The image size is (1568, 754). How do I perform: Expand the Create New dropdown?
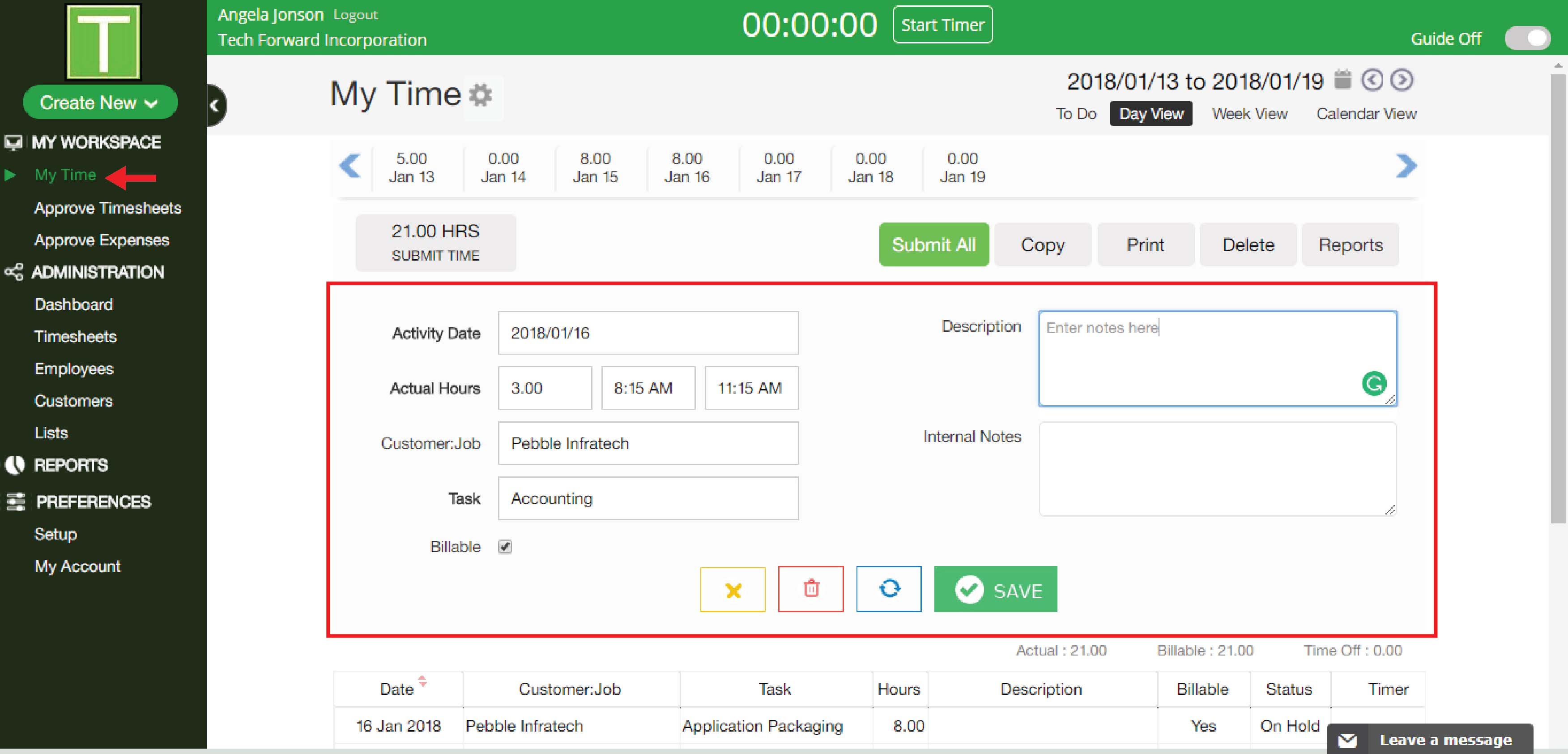[x=100, y=103]
